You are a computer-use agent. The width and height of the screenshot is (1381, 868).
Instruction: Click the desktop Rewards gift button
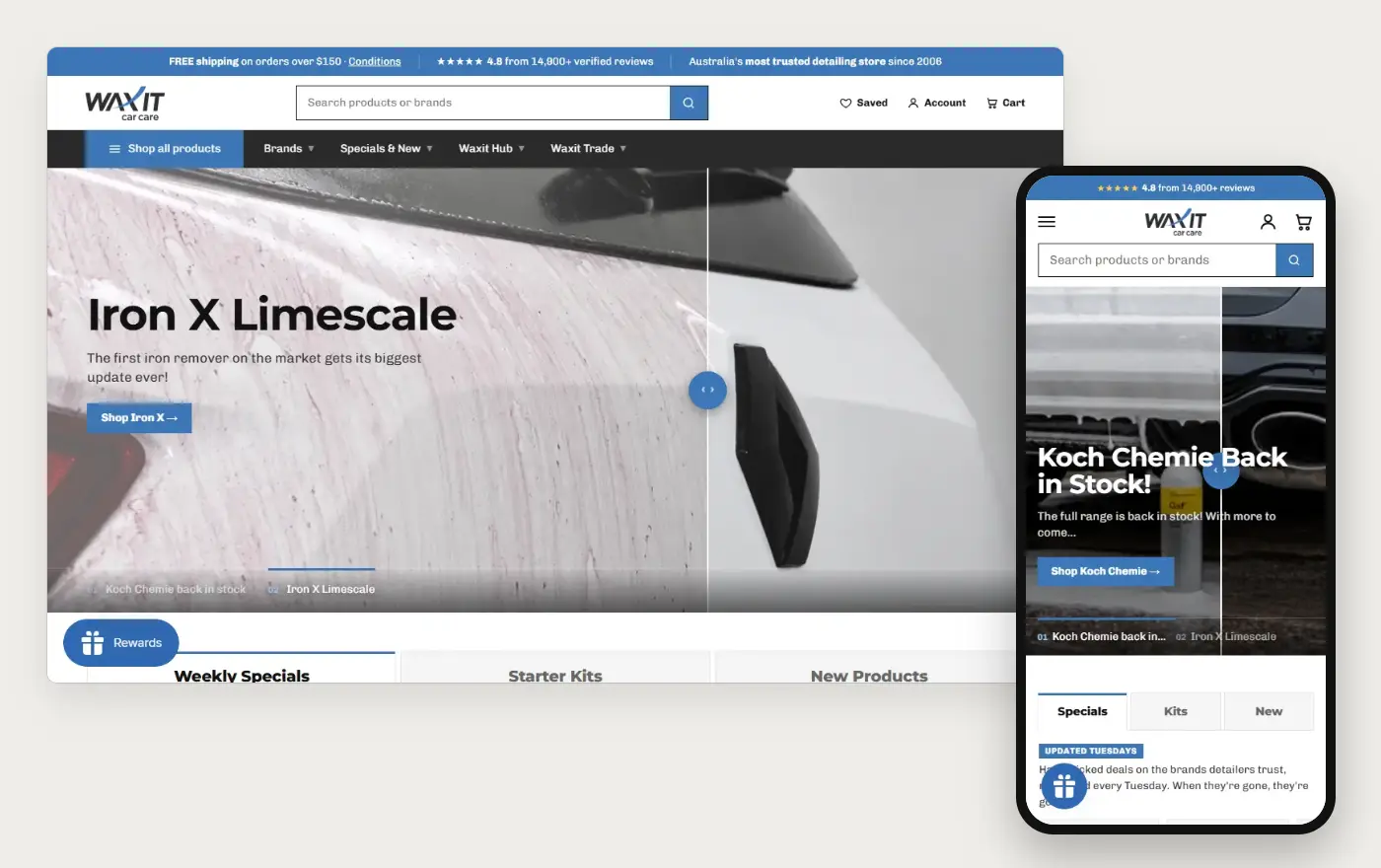point(121,643)
